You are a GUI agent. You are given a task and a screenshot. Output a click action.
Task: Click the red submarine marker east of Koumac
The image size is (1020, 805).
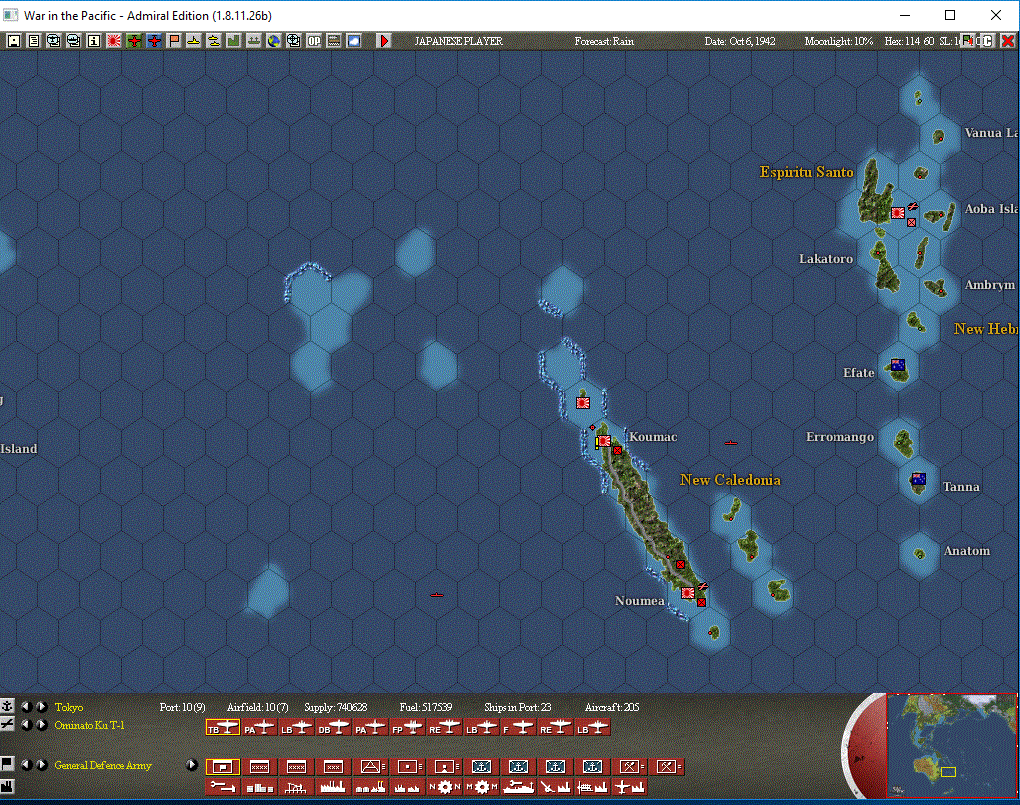click(x=731, y=443)
